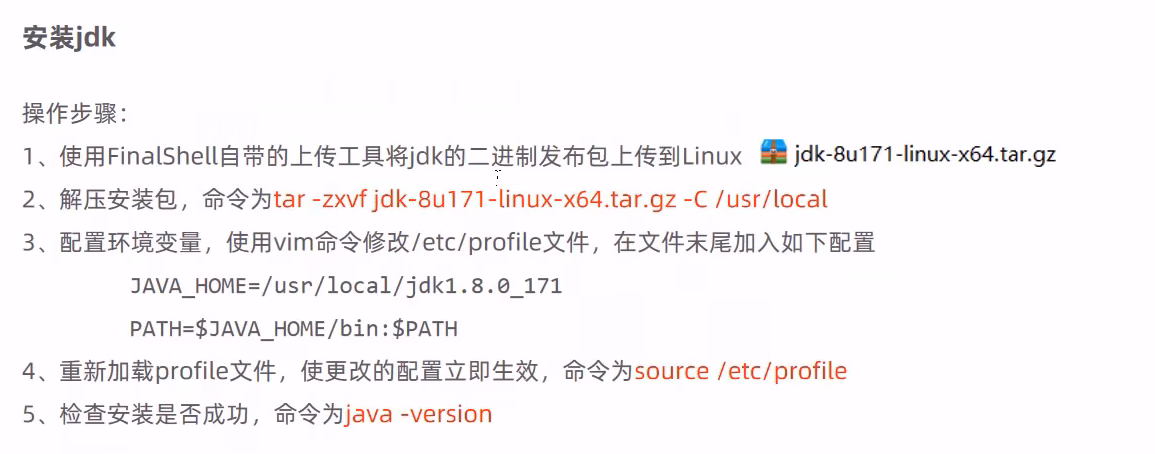Click the PATH=$JAVA_HOME/bin:$PATH line

(x=294, y=329)
